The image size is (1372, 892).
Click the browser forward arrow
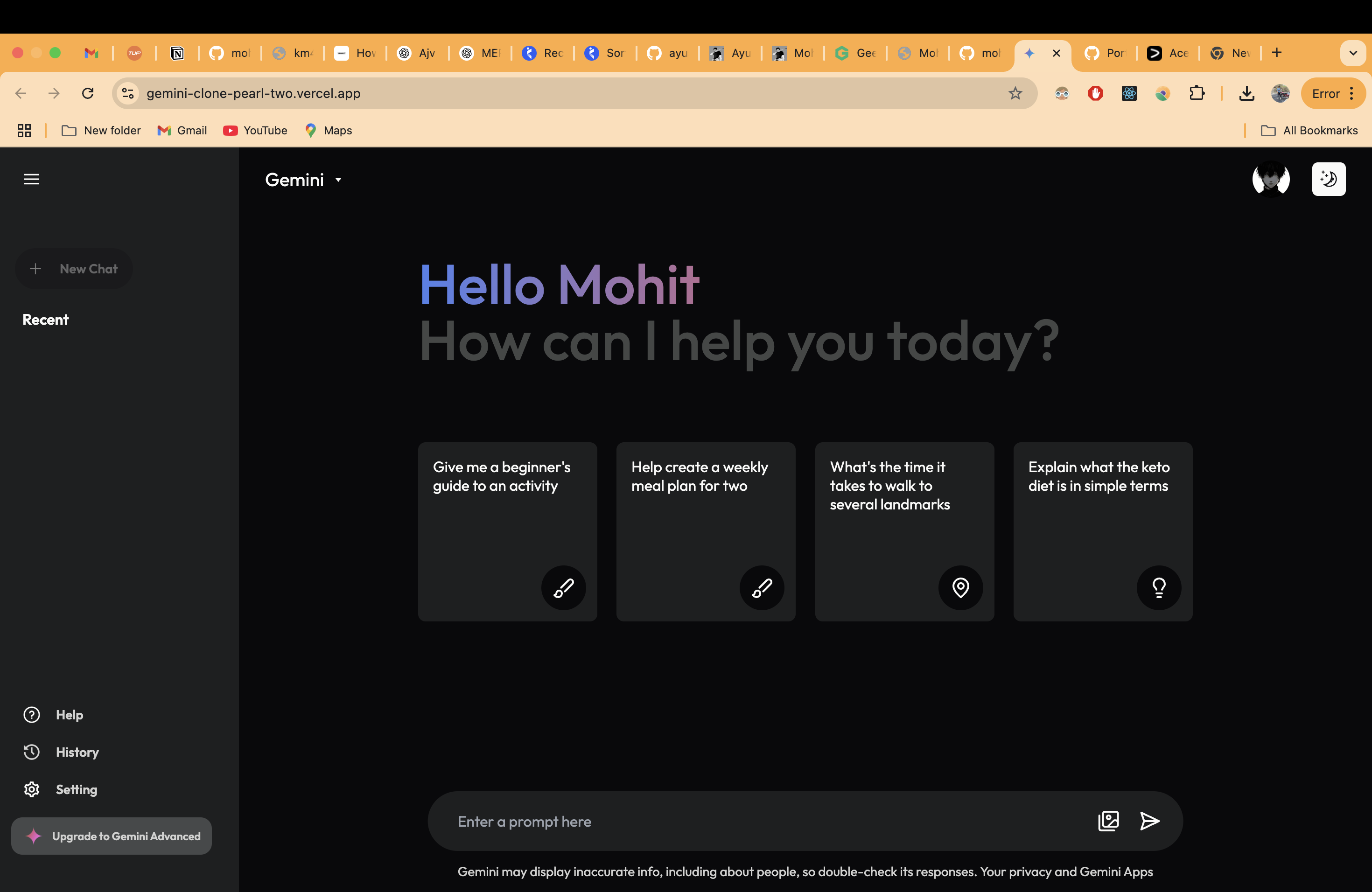[x=54, y=93]
